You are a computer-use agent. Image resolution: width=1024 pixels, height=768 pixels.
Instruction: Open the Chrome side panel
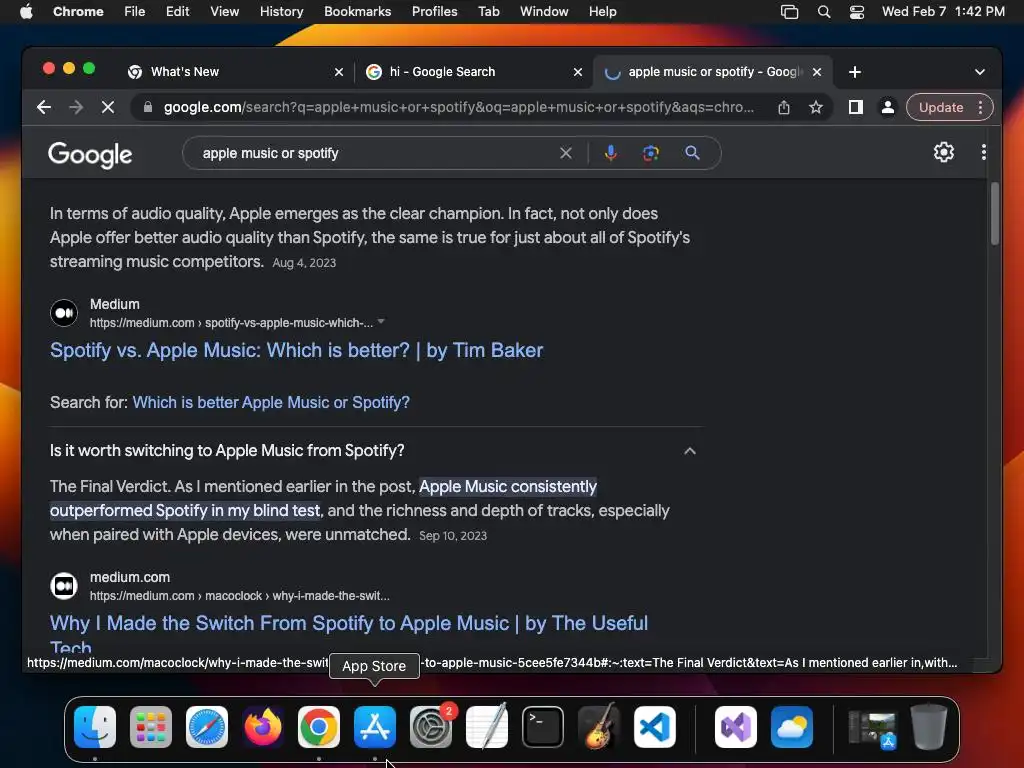pos(856,107)
